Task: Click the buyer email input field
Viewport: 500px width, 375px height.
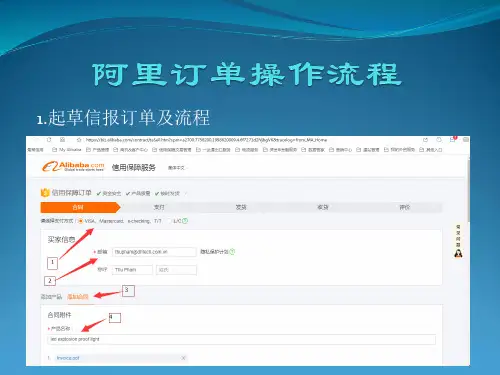Action: coord(154,252)
